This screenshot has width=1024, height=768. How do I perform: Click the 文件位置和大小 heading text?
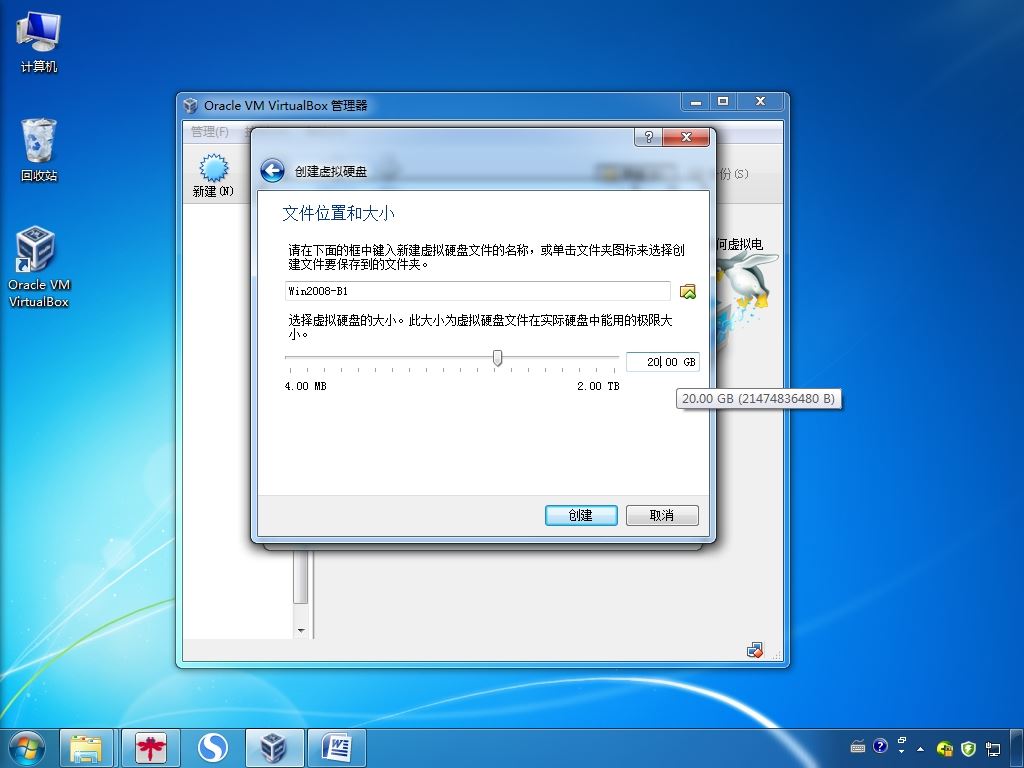[x=338, y=214]
